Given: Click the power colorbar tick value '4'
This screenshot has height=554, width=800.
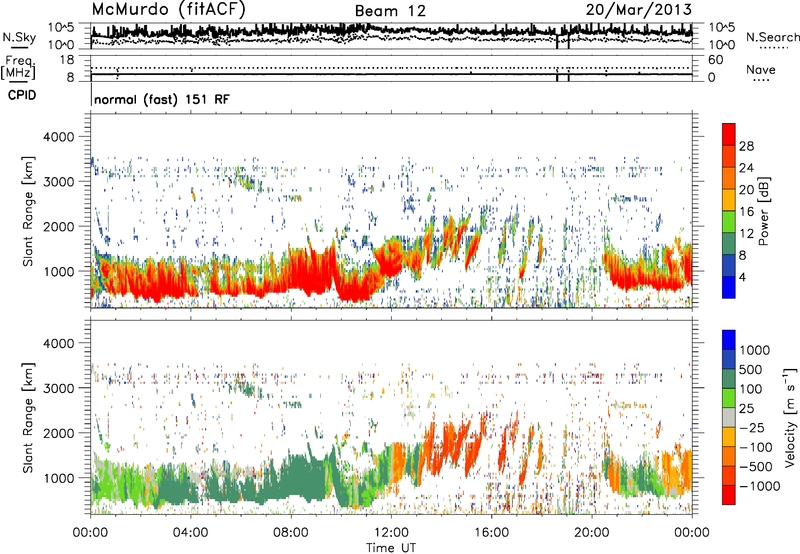Looking at the screenshot, I should [x=743, y=277].
